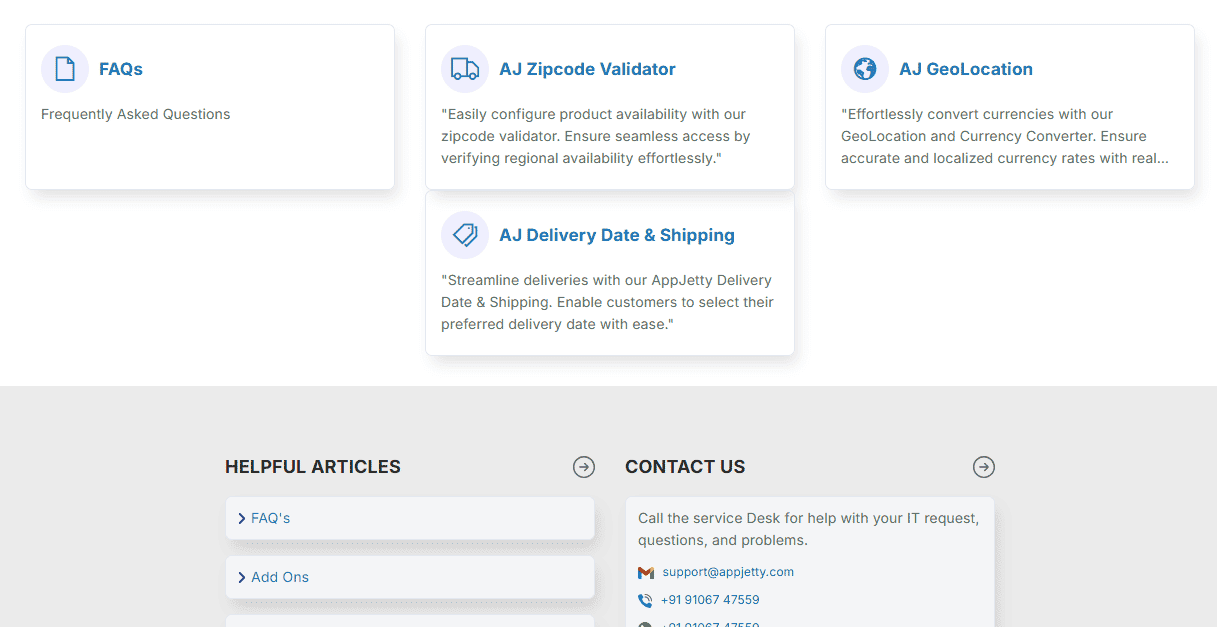1217x627 pixels.
Task: Open the AJ GeoLocation title link
Action: click(x=965, y=69)
